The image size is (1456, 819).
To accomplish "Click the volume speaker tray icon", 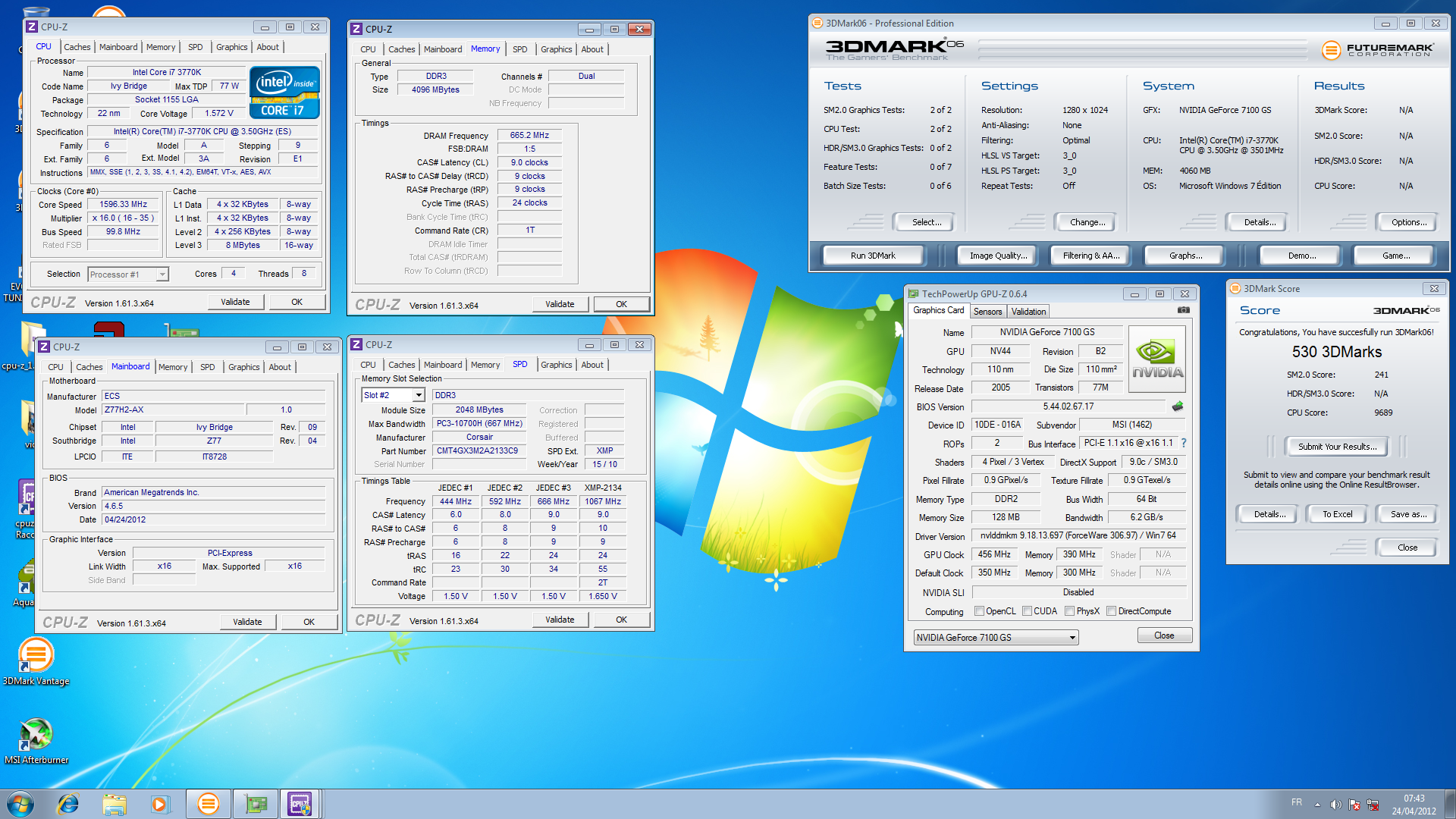I will [1335, 805].
